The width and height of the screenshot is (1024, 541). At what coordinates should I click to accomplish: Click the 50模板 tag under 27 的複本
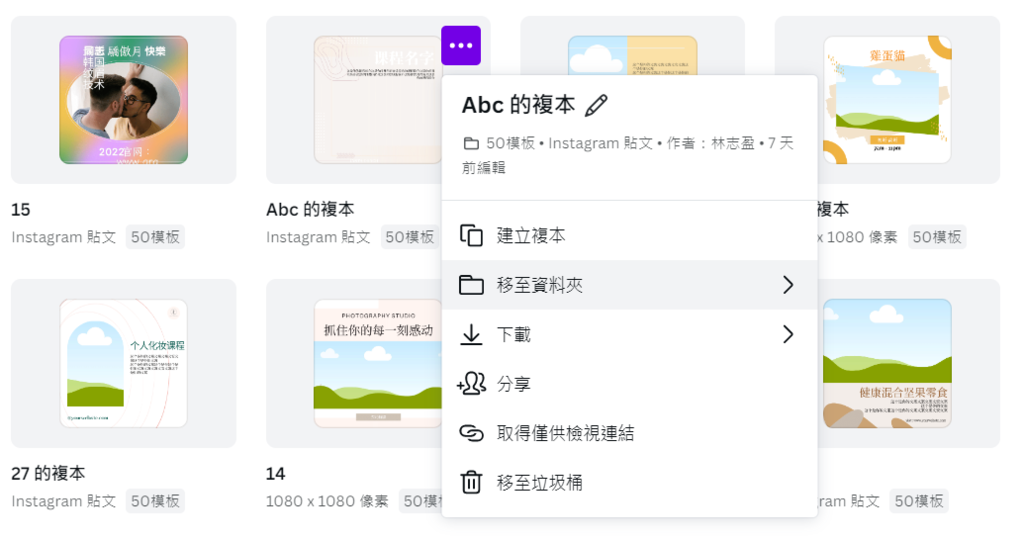pyautogui.click(x=155, y=501)
